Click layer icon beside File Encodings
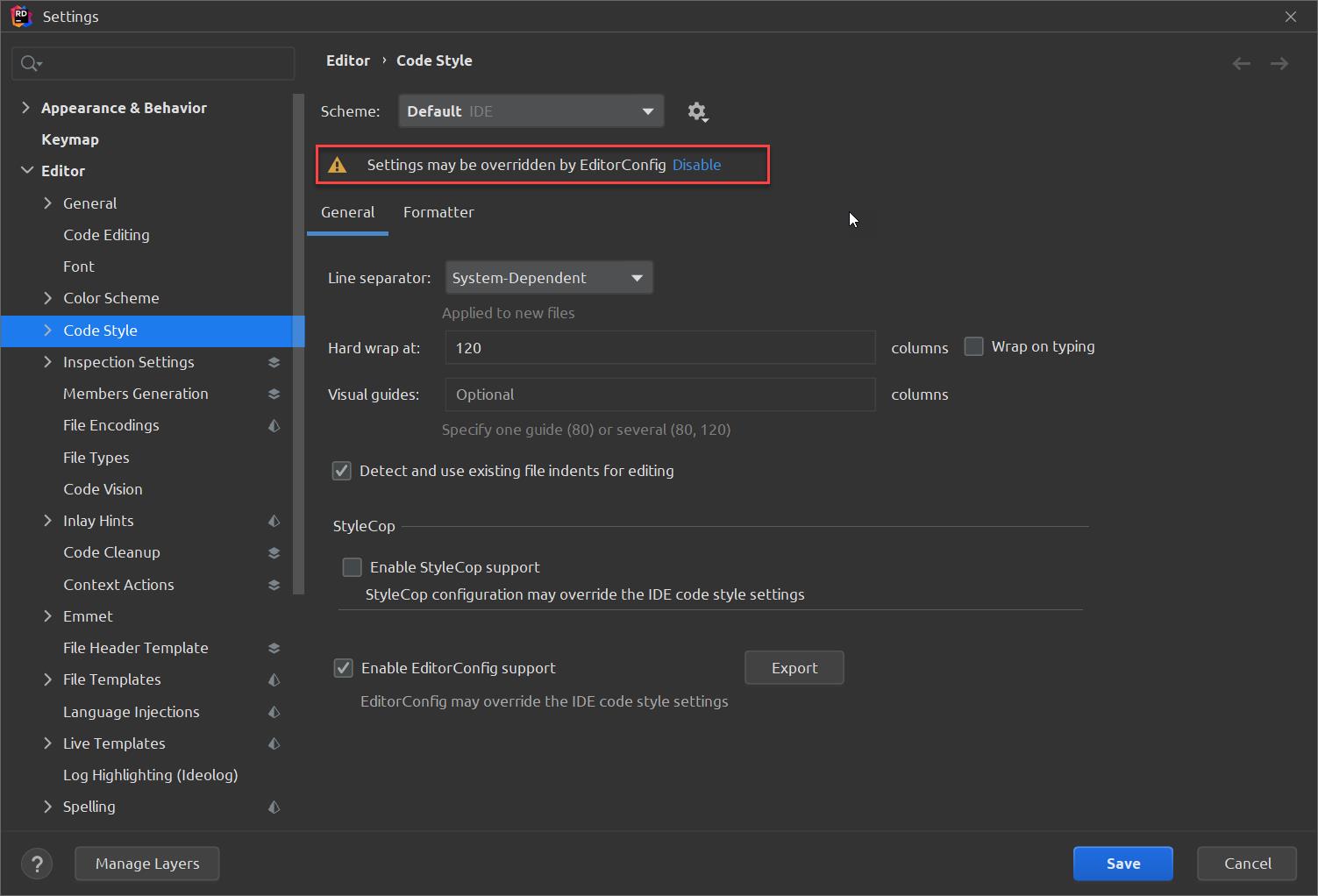 tap(274, 426)
